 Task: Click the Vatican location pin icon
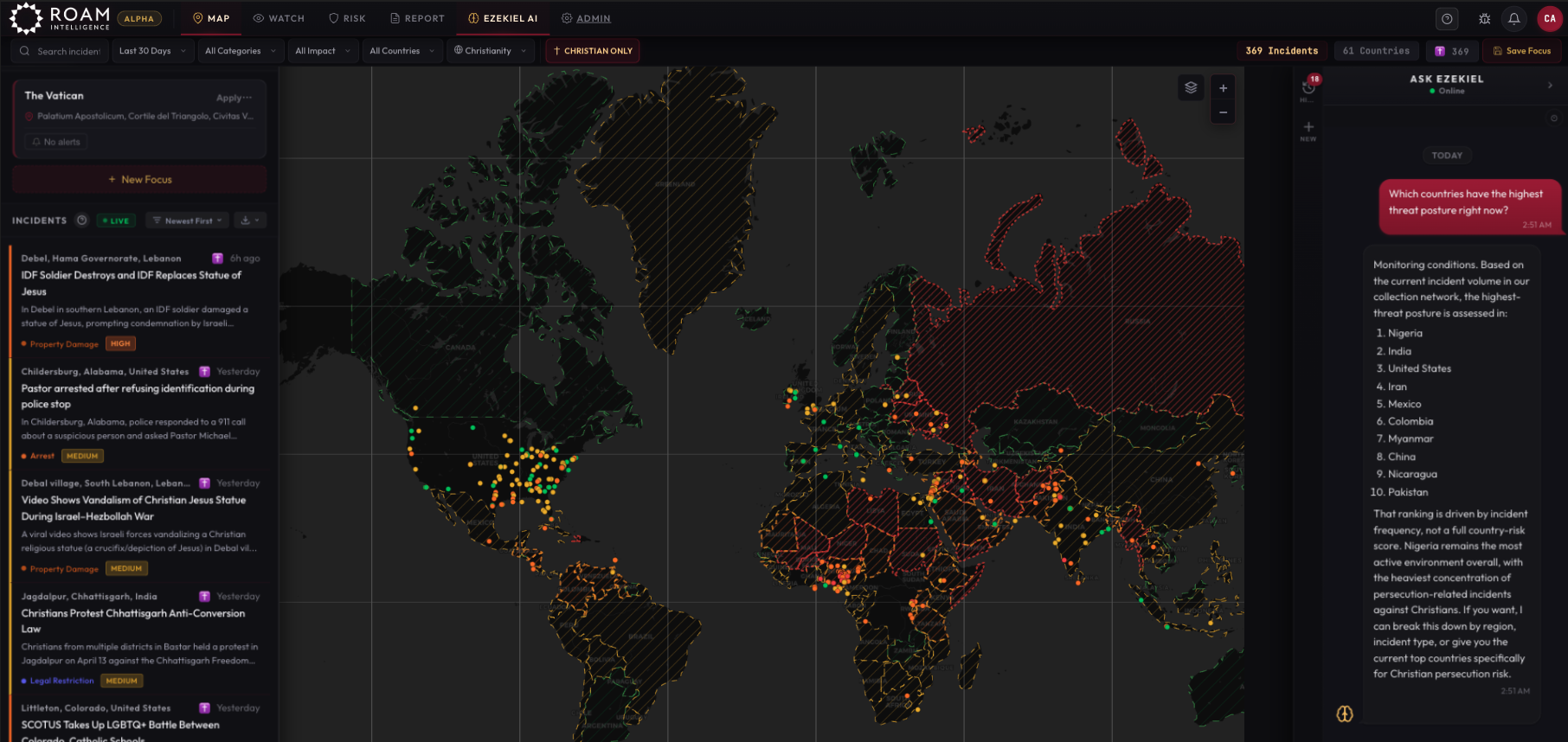[x=29, y=116]
